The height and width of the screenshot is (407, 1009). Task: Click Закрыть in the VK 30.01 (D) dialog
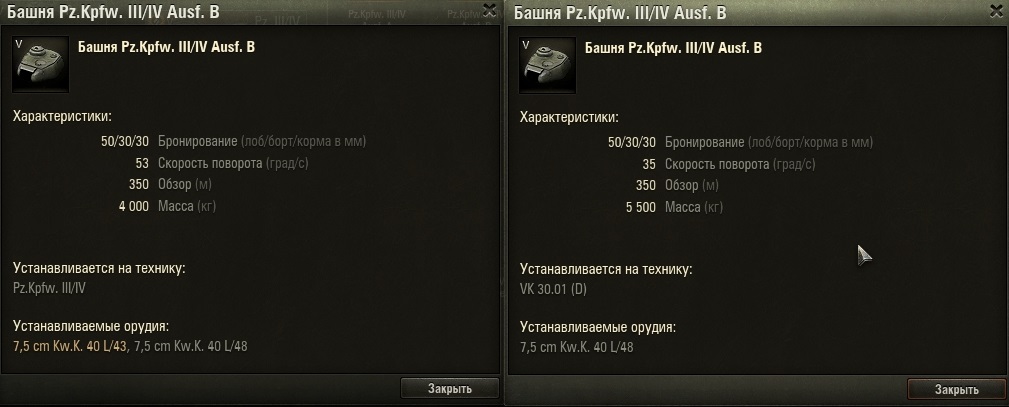click(x=957, y=389)
